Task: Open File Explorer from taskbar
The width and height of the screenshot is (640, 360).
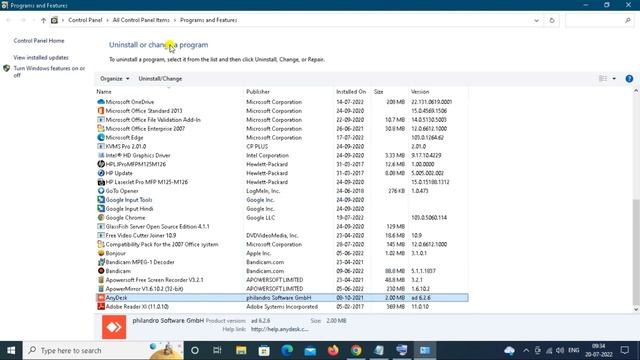Action: 241,350
